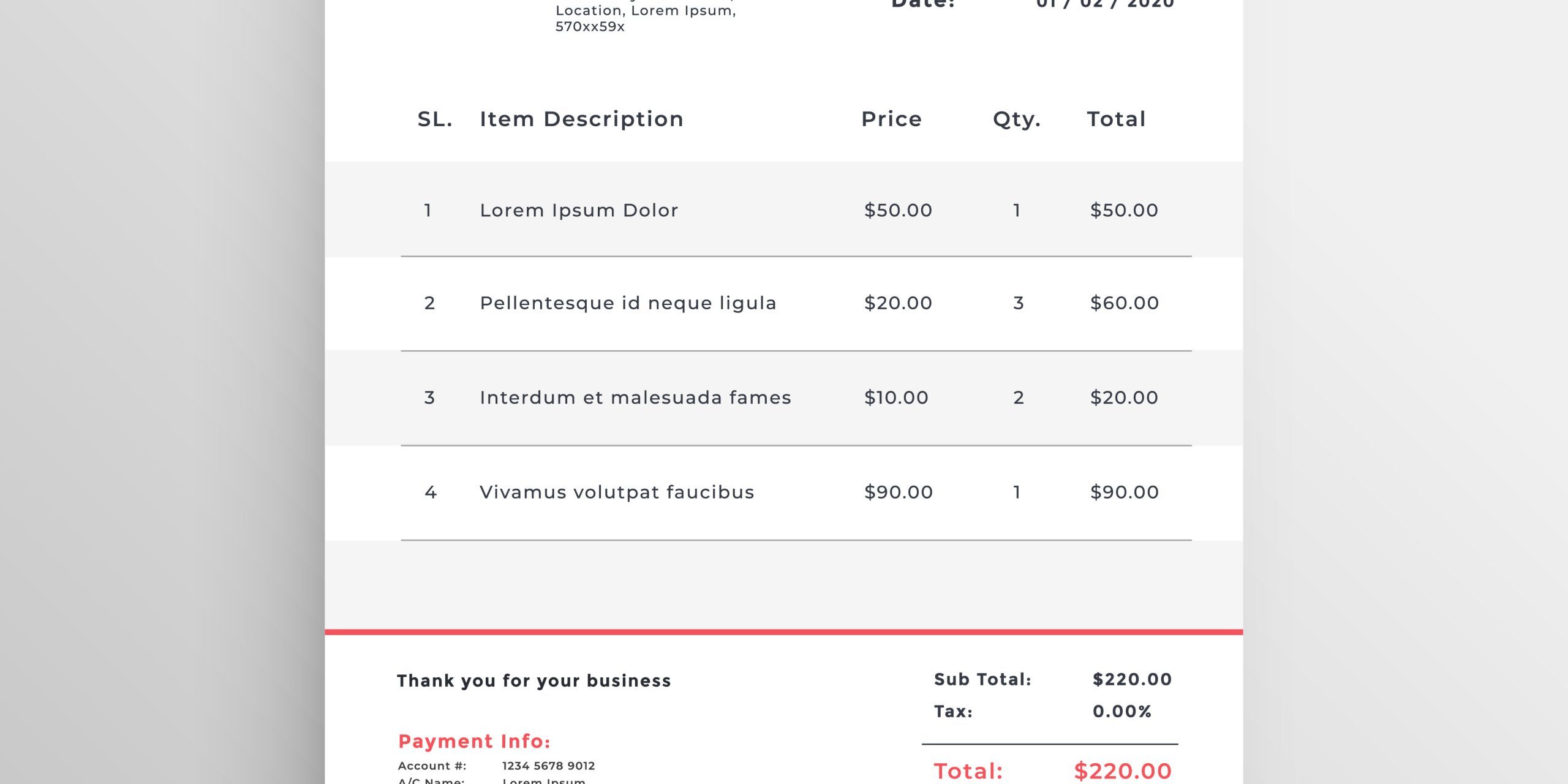Select Thank you for your business text

point(533,680)
